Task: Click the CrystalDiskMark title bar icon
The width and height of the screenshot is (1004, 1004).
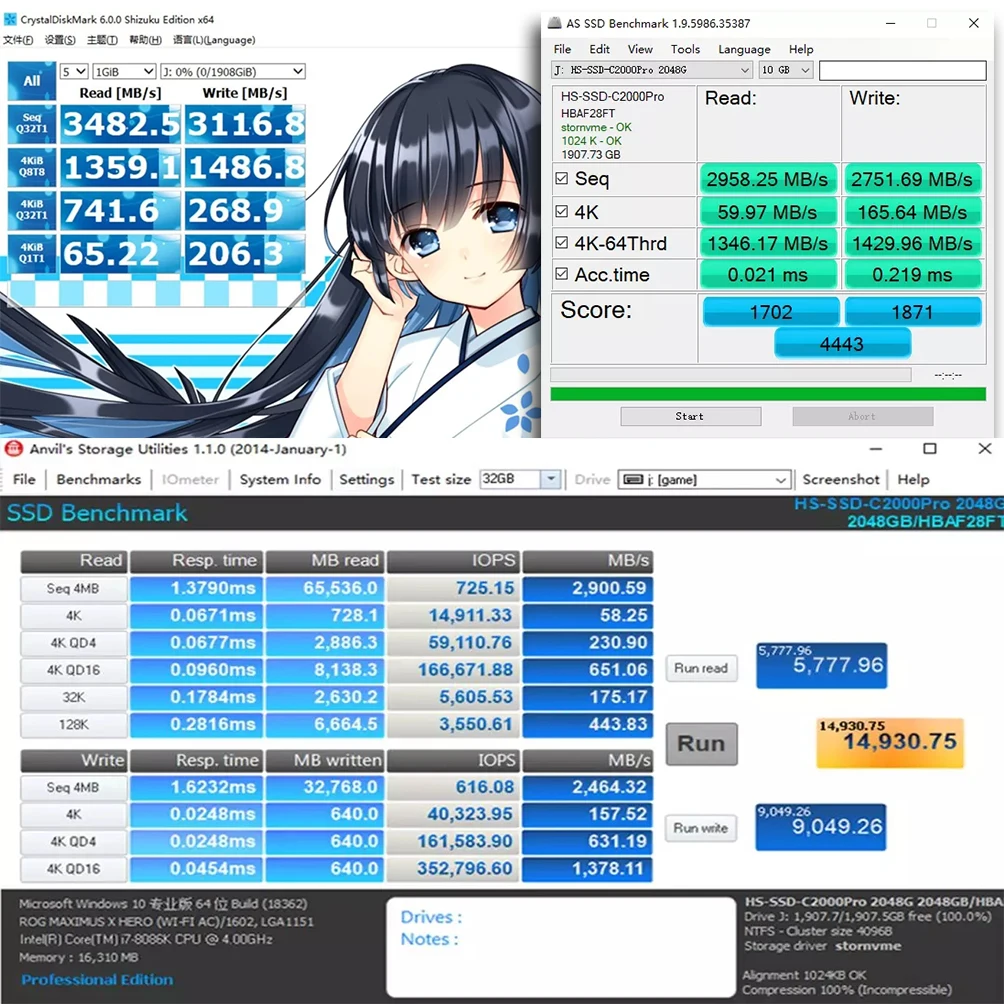Action: pyautogui.click(x=10, y=19)
